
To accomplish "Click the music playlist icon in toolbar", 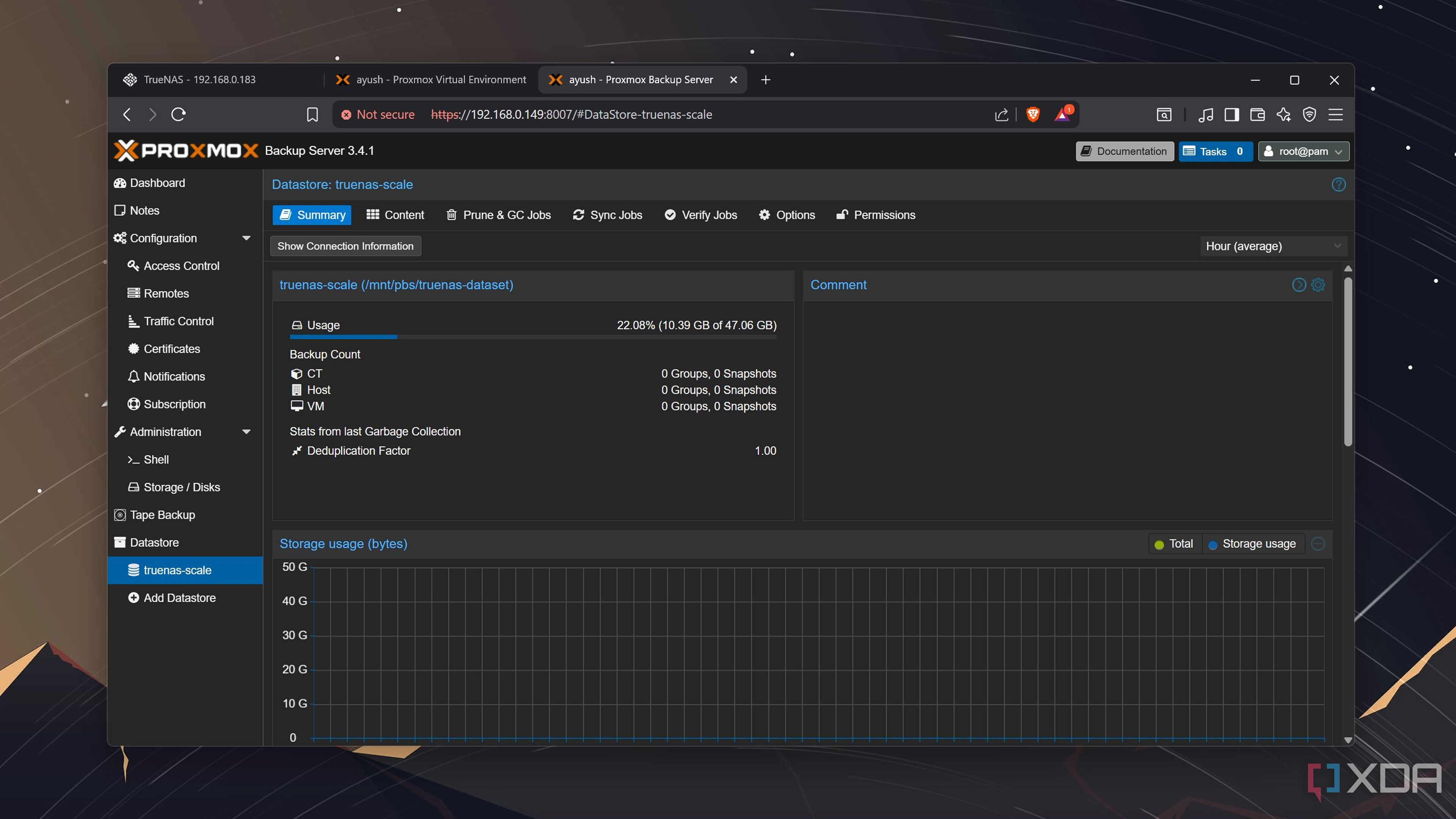I will pyautogui.click(x=1206, y=115).
